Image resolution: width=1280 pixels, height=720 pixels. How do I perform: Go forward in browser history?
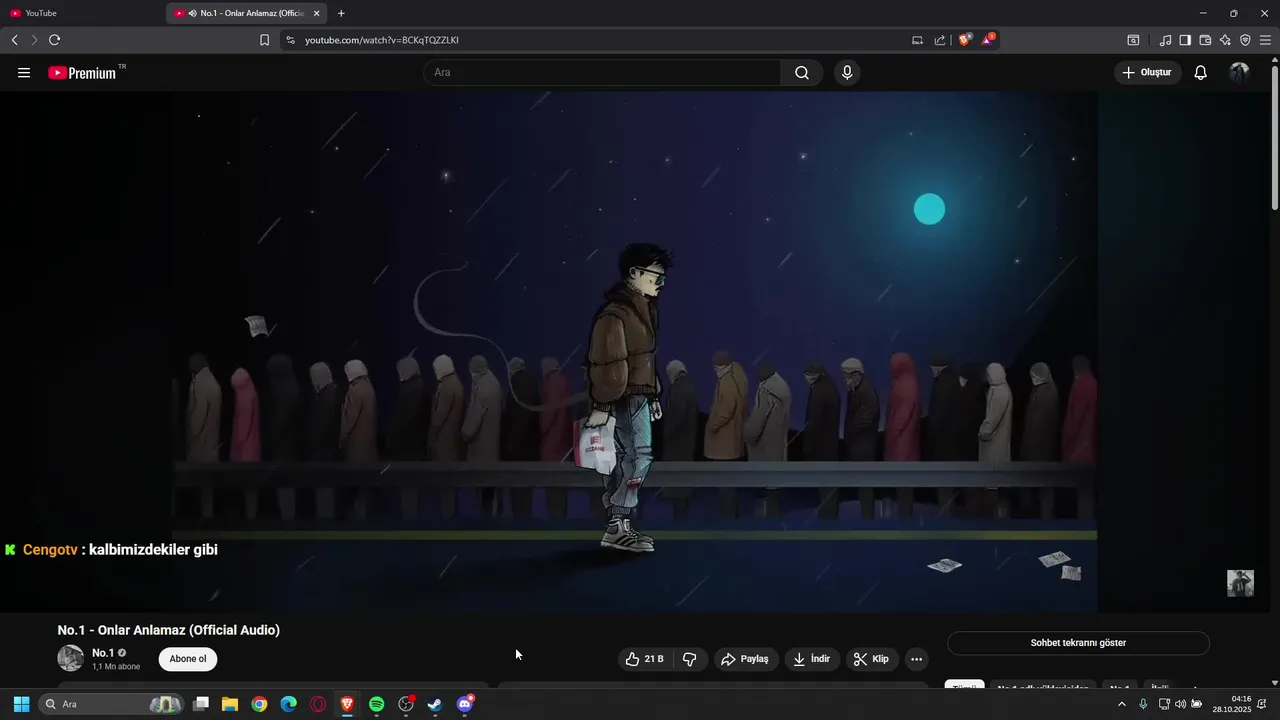coord(34,40)
